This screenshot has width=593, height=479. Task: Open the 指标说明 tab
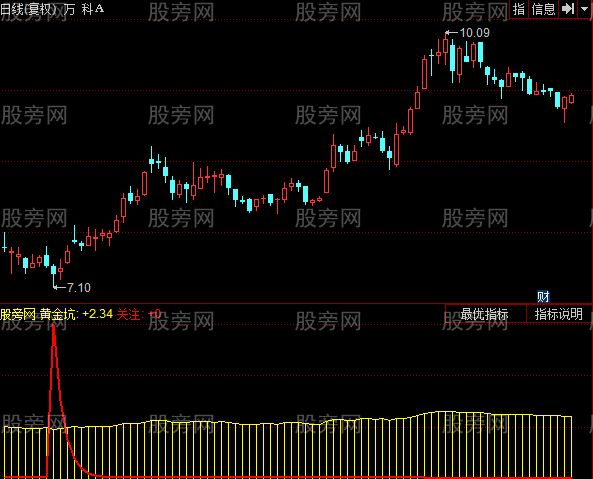tap(558, 314)
